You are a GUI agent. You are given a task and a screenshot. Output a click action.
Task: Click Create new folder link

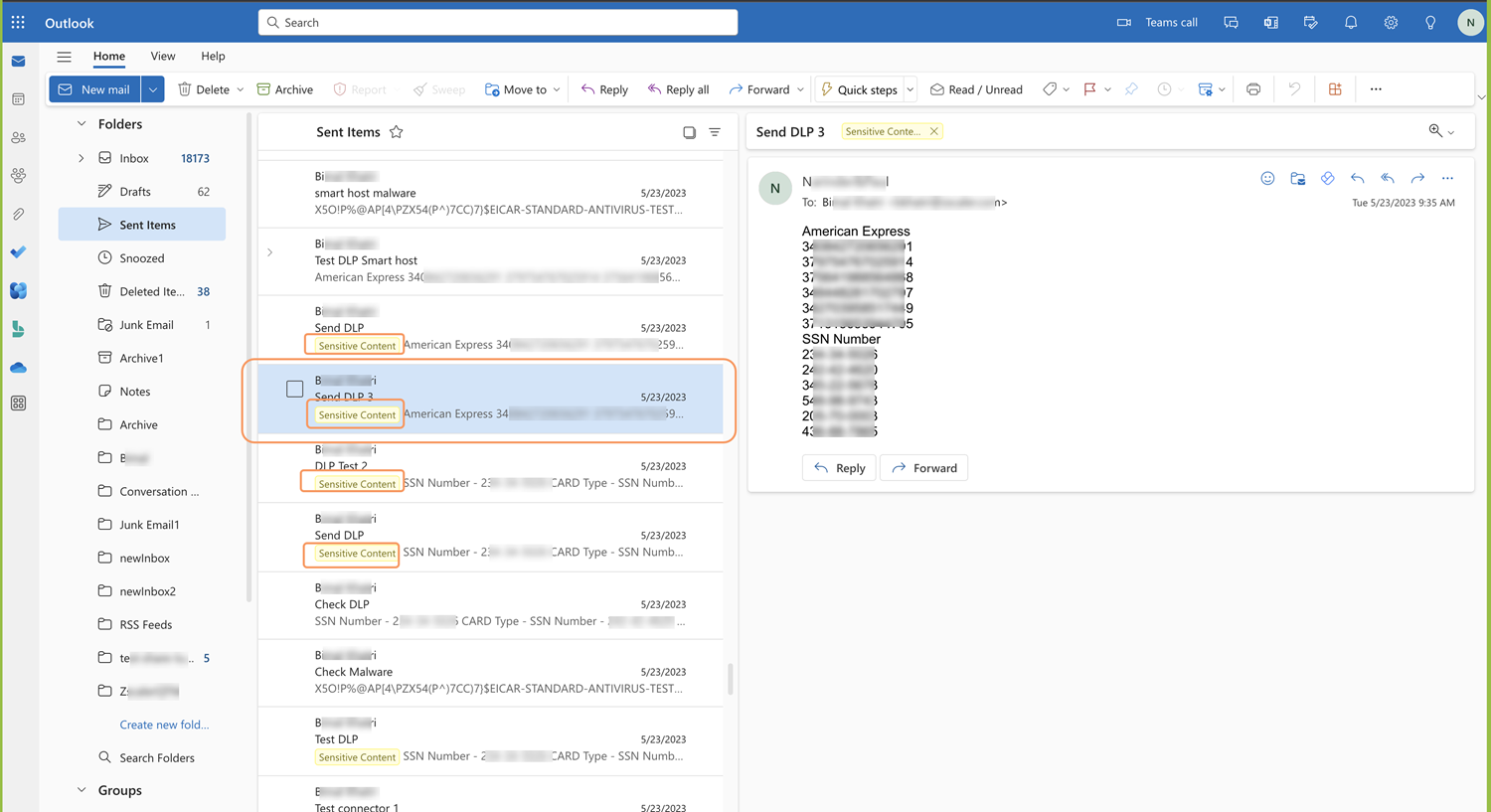pyautogui.click(x=163, y=725)
